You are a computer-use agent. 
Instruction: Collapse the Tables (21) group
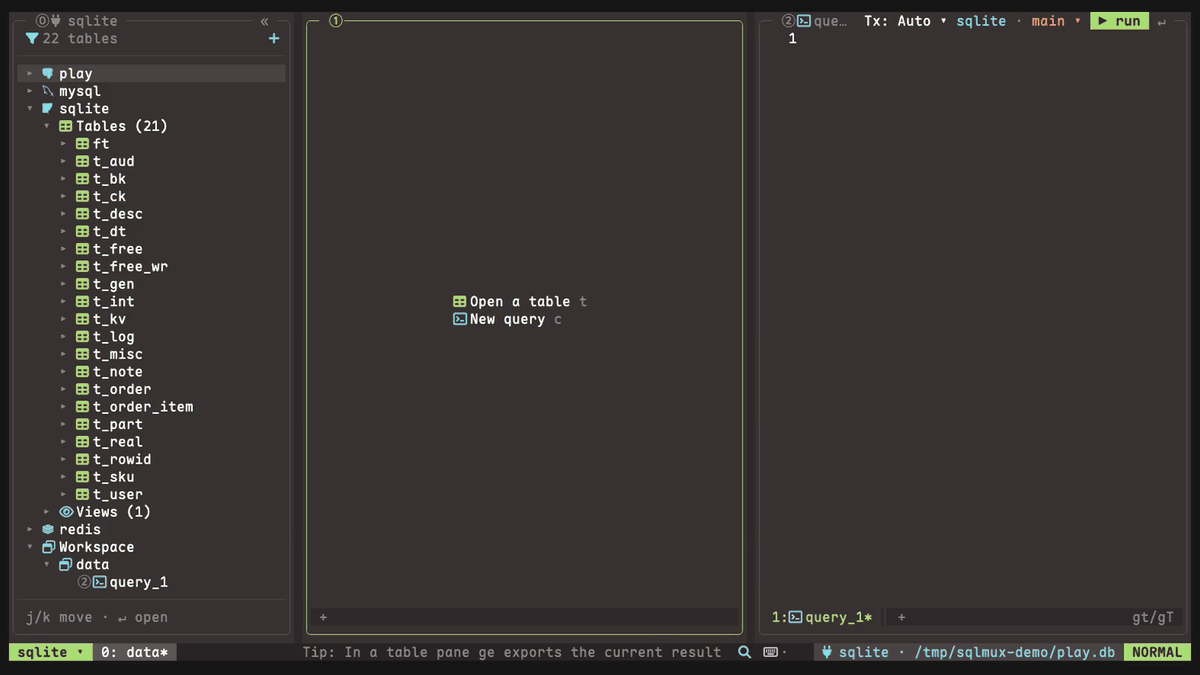coord(47,127)
